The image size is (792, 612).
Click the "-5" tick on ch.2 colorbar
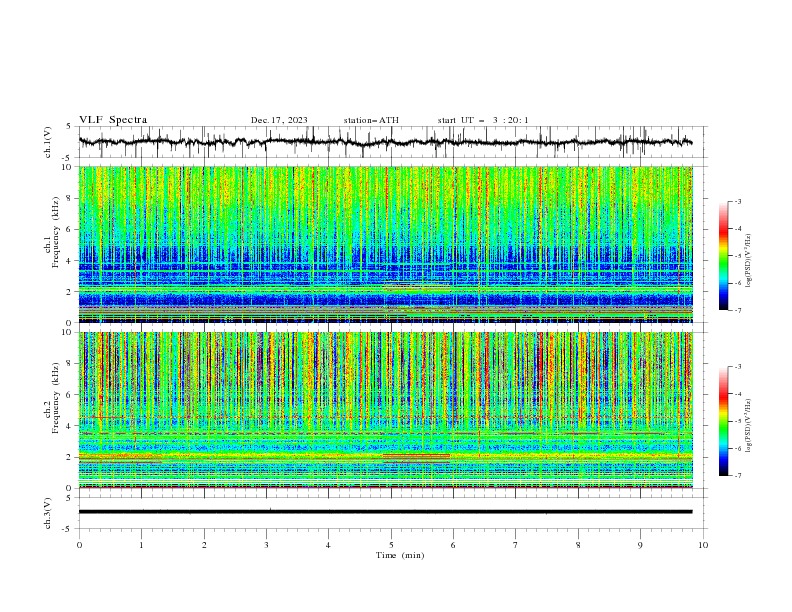coord(737,421)
